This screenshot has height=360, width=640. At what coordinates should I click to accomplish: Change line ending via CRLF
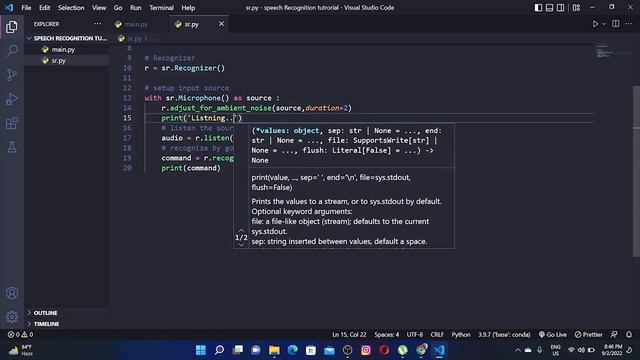(437, 335)
